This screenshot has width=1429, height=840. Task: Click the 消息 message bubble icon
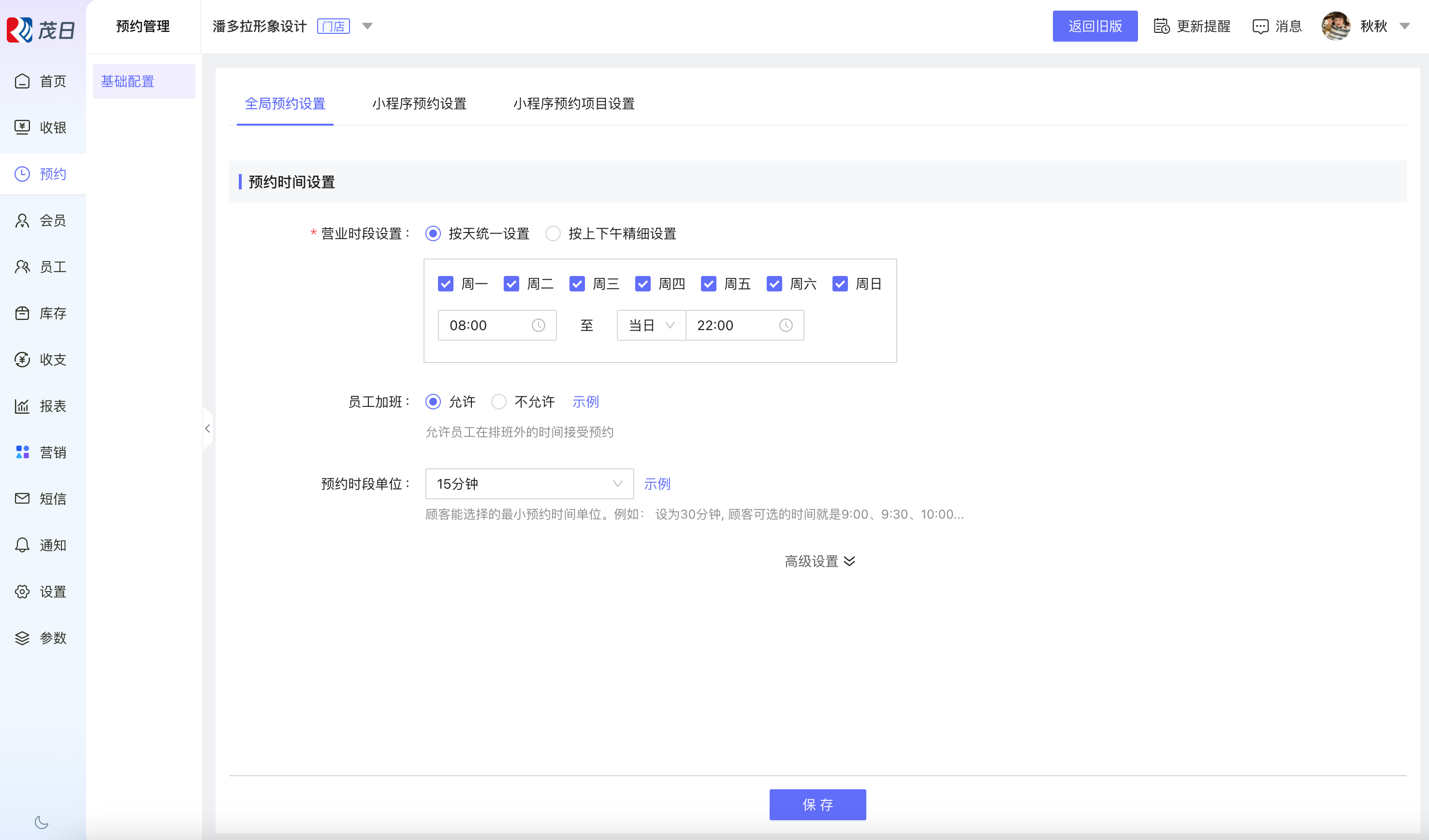point(1260,26)
